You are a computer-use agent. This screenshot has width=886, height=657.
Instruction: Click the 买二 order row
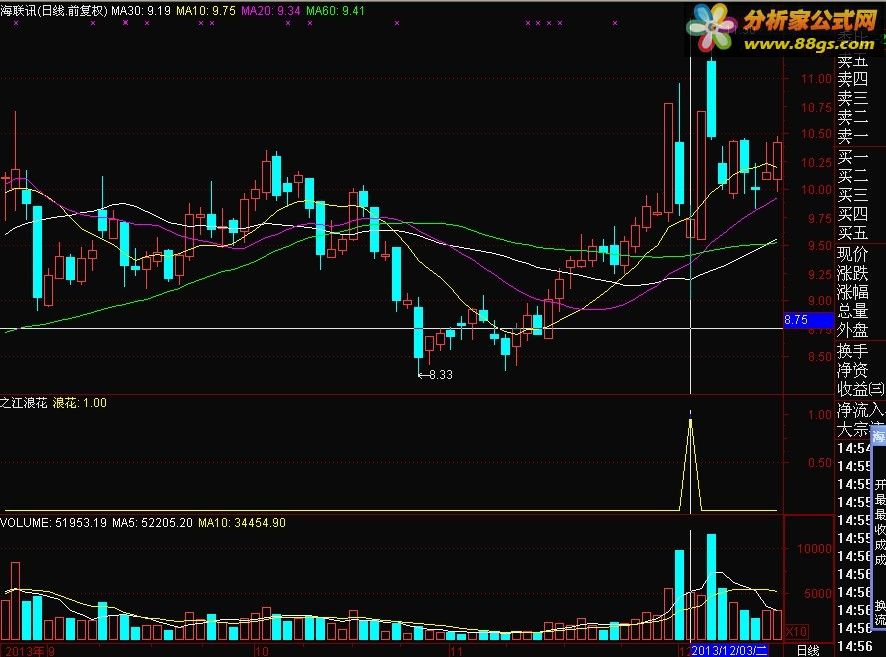coord(852,176)
